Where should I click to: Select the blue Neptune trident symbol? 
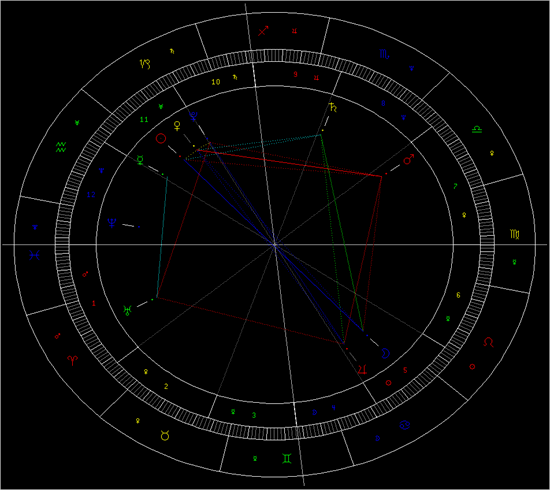click(x=112, y=223)
